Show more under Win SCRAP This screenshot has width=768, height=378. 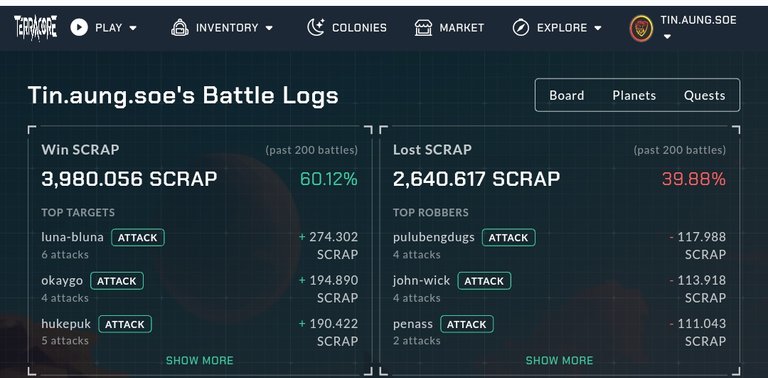200,361
